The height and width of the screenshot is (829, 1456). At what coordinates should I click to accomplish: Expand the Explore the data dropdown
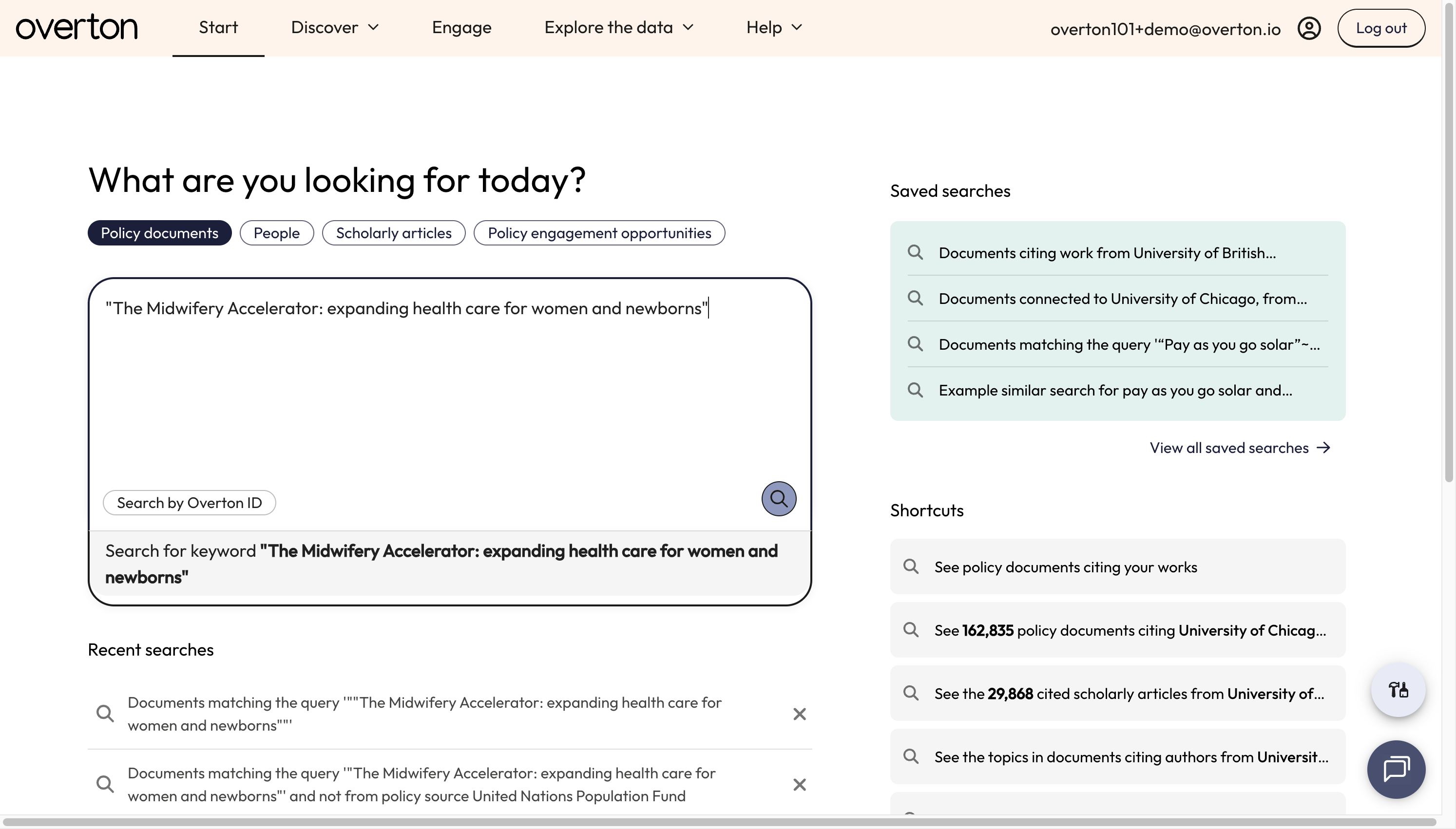pyautogui.click(x=619, y=27)
